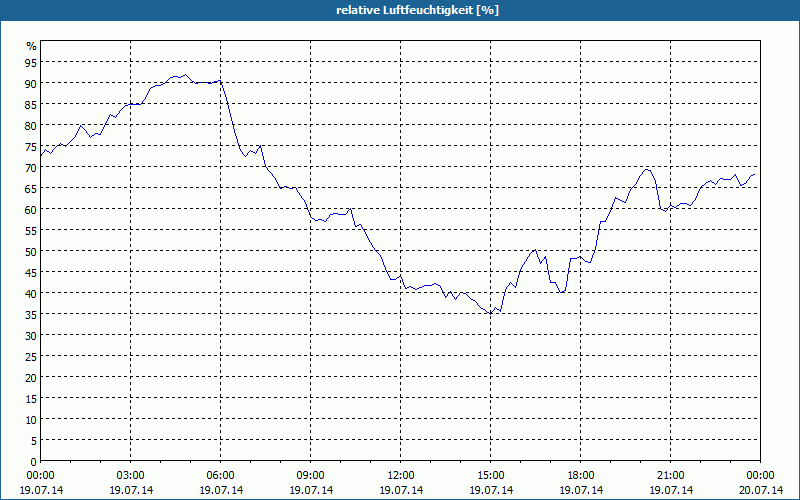Click the 21:00 time axis label
This screenshot has height=500, width=800.
click(x=670, y=476)
